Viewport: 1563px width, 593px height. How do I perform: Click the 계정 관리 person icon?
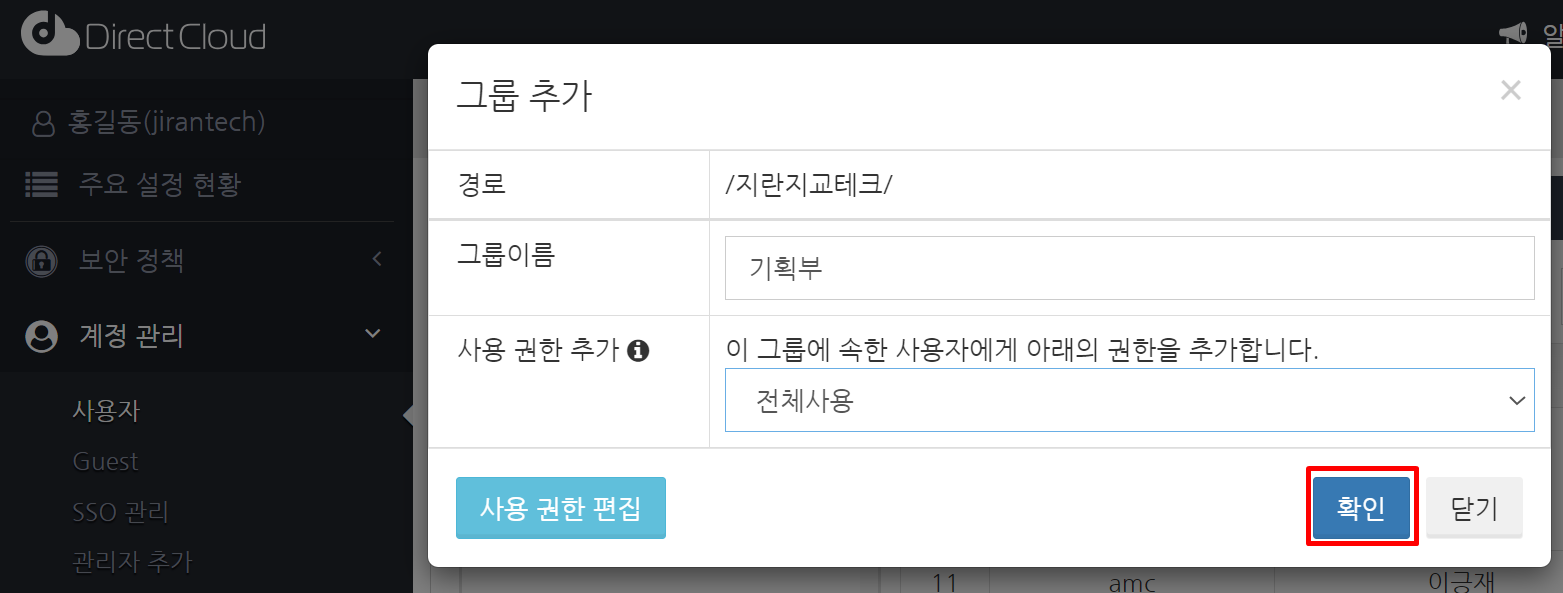[x=41, y=336]
